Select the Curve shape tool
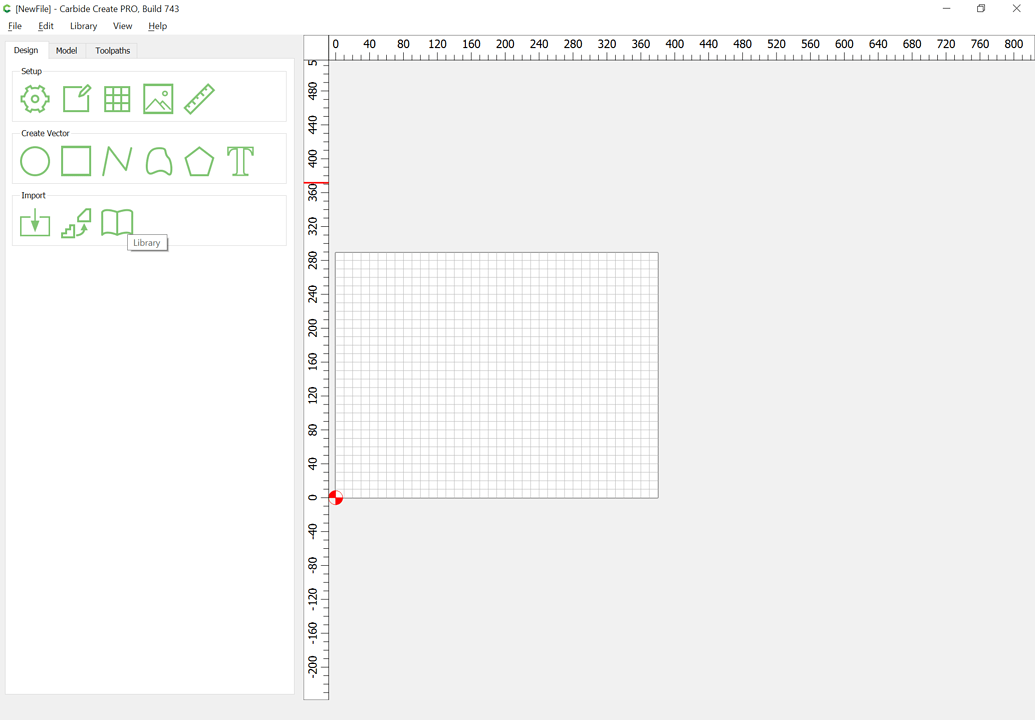The width and height of the screenshot is (1035, 720). coord(158,161)
